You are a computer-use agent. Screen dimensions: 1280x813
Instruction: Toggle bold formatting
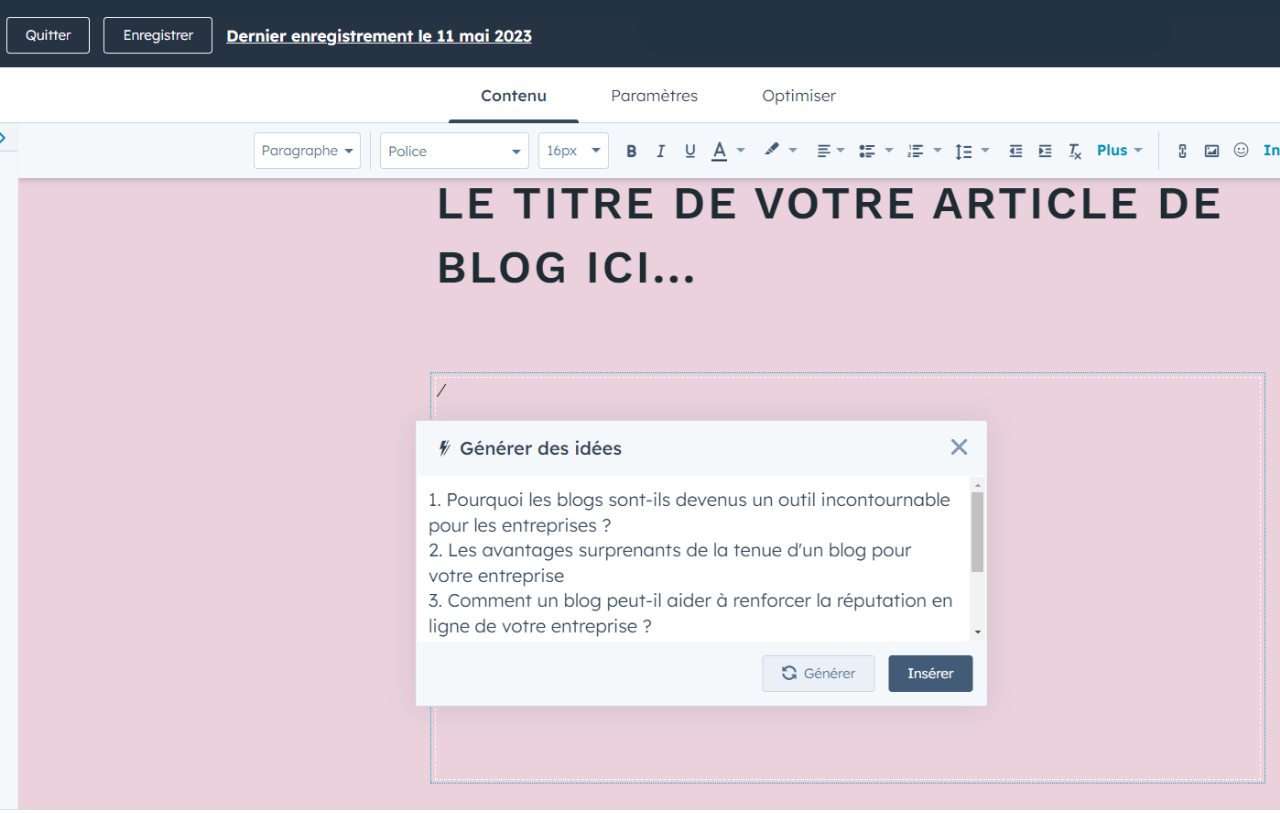point(631,151)
